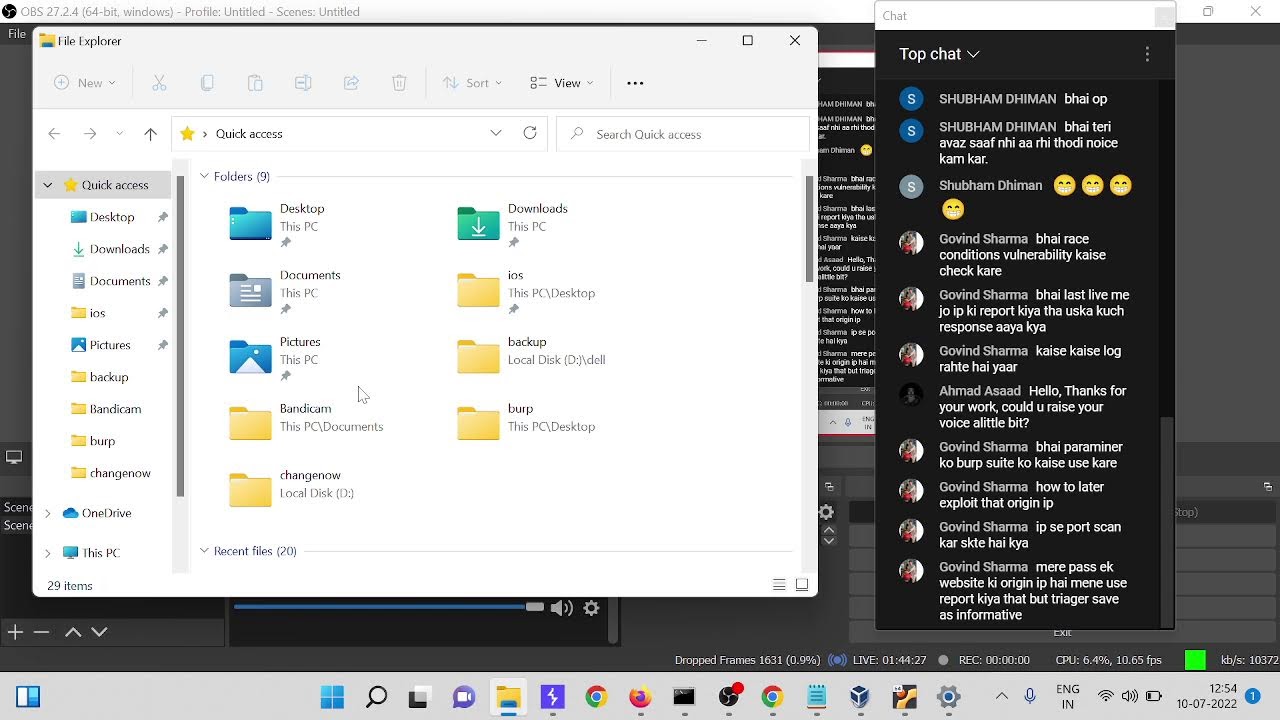The width and height of the screenshot is (1280, 720).
Task: Click message 'ip se port scan kar skte hai kya'
Action: pos(1030,535)
